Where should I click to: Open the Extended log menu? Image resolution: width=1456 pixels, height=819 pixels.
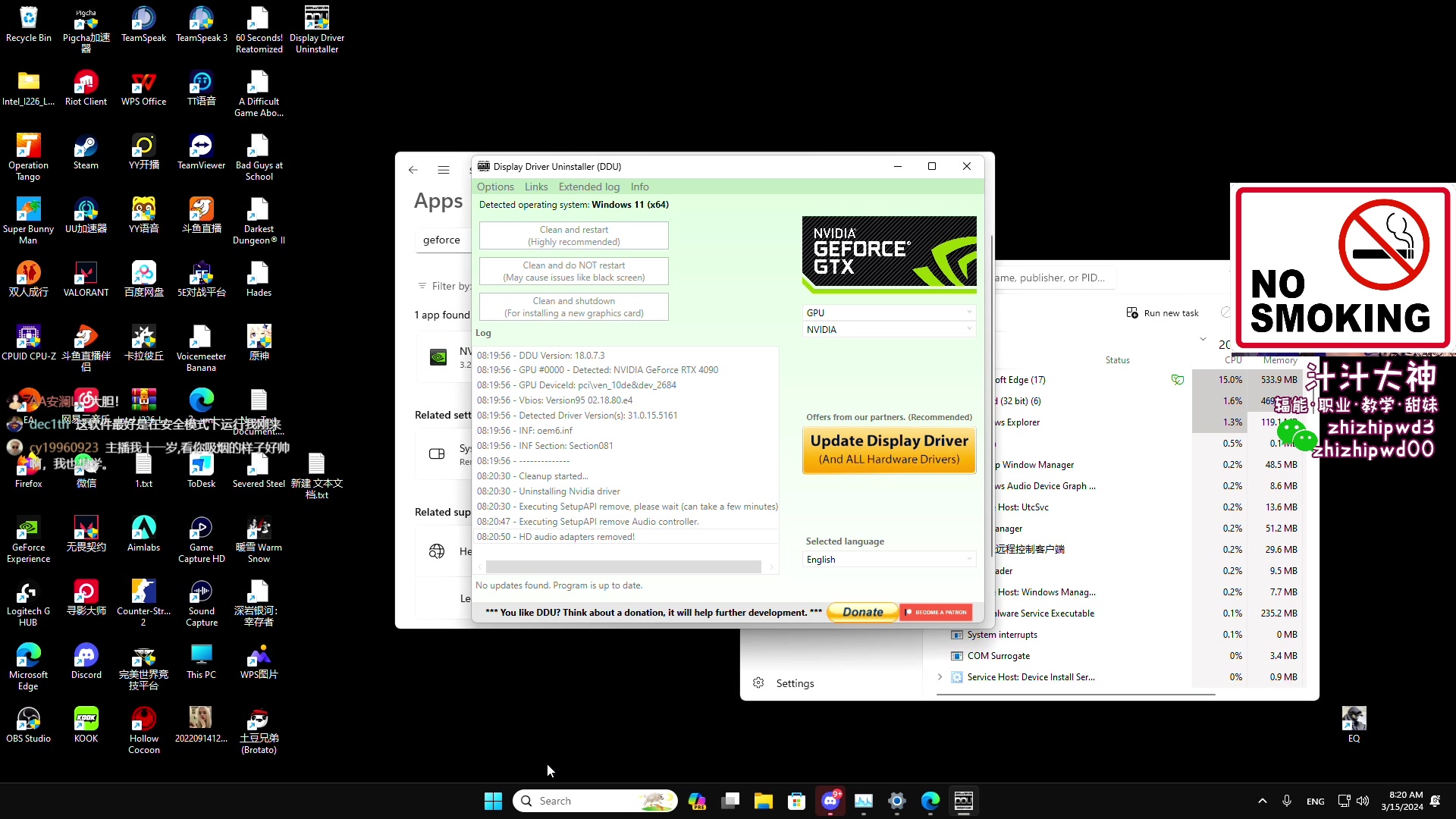click(x=589, y=187)
